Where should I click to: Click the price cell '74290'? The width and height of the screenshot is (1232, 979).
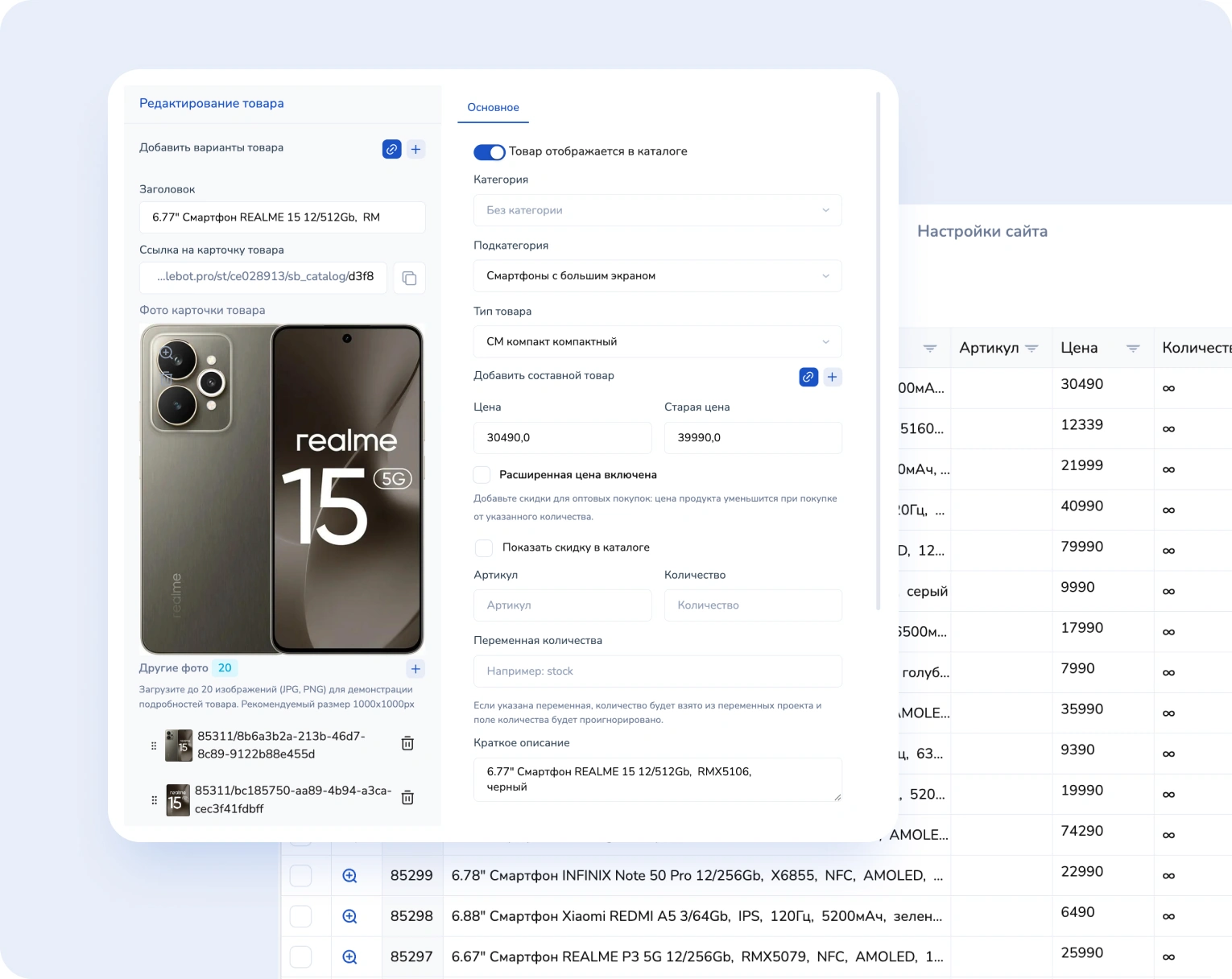1081,831
